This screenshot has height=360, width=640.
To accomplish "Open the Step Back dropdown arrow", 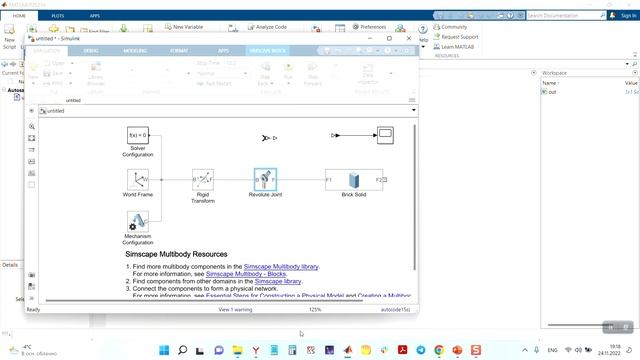I will [271, 83].
